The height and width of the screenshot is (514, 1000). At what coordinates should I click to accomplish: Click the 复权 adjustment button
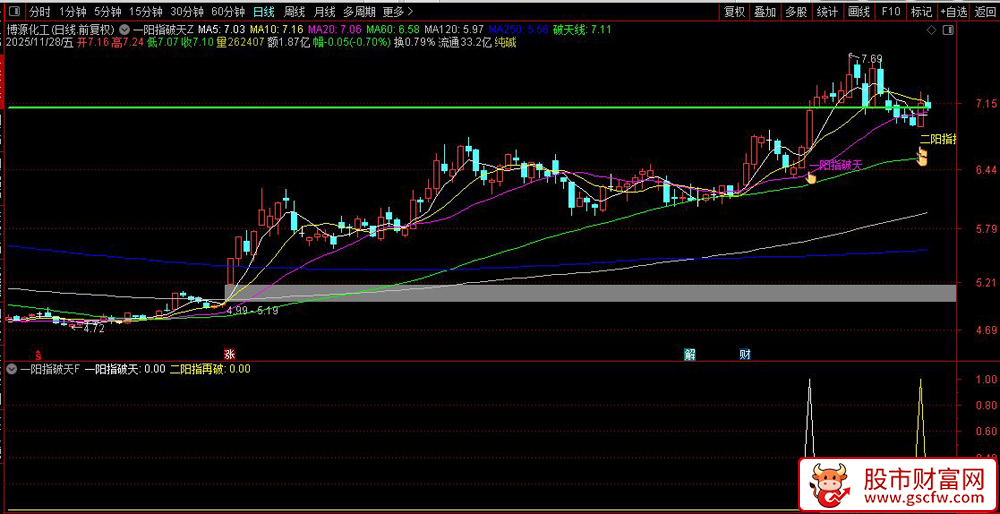coord(735,11)
